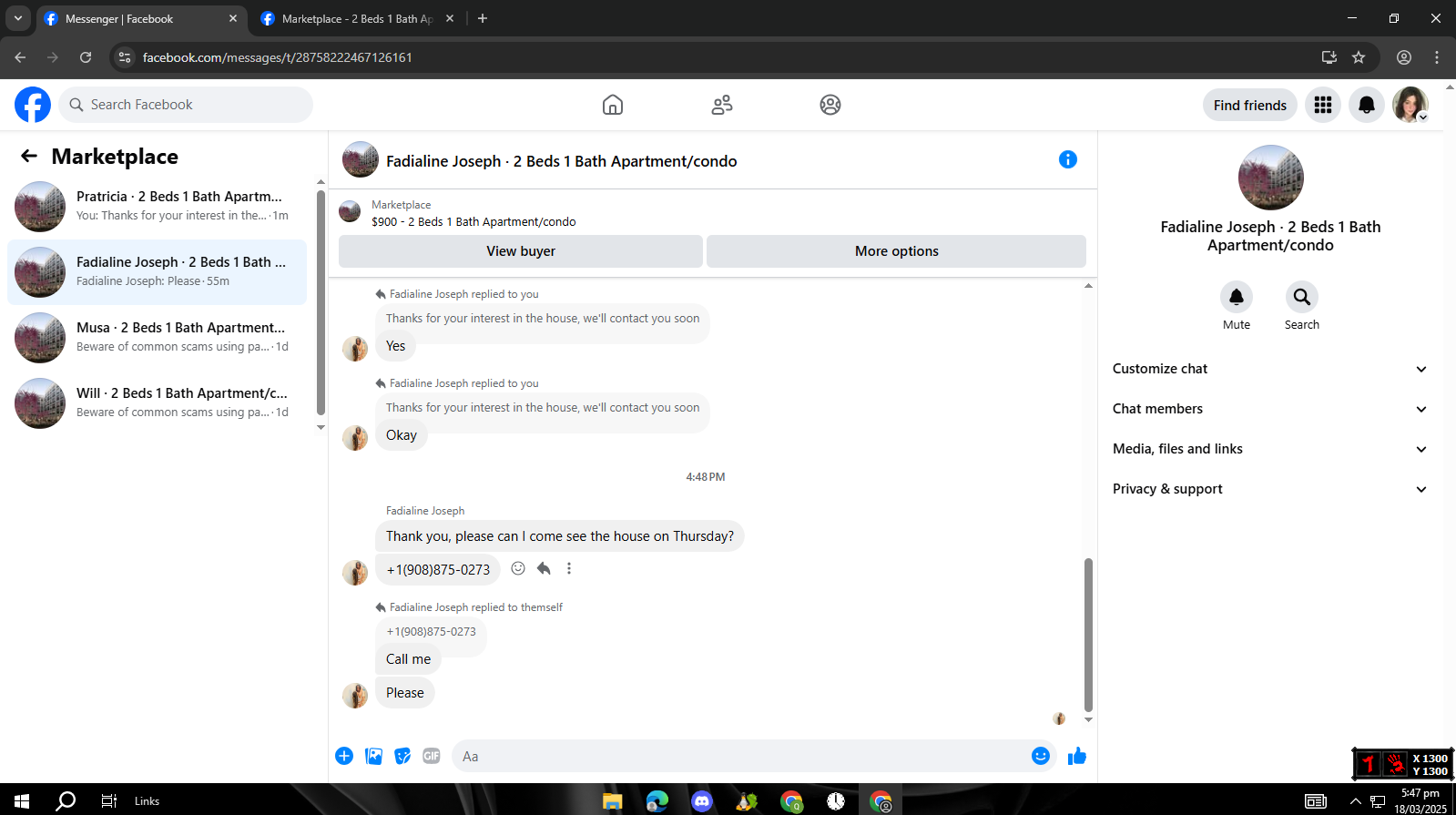Choose a sticker from the sticker icon
Image resolution: width=1456 pixels, height=815 pixels.
tap(402, 756)
